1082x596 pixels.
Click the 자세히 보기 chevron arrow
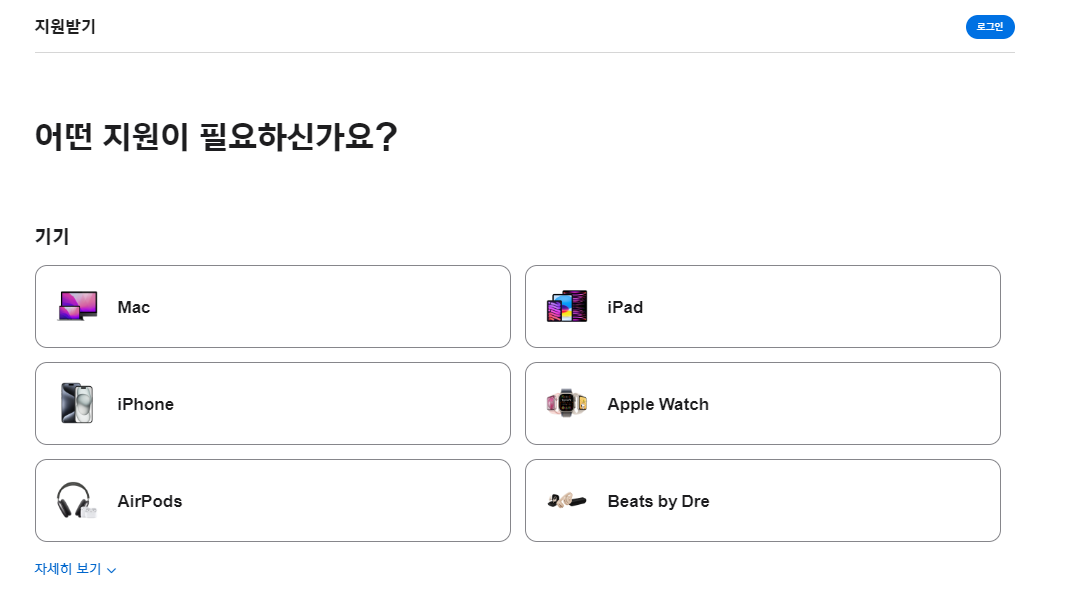pos(111,569)
